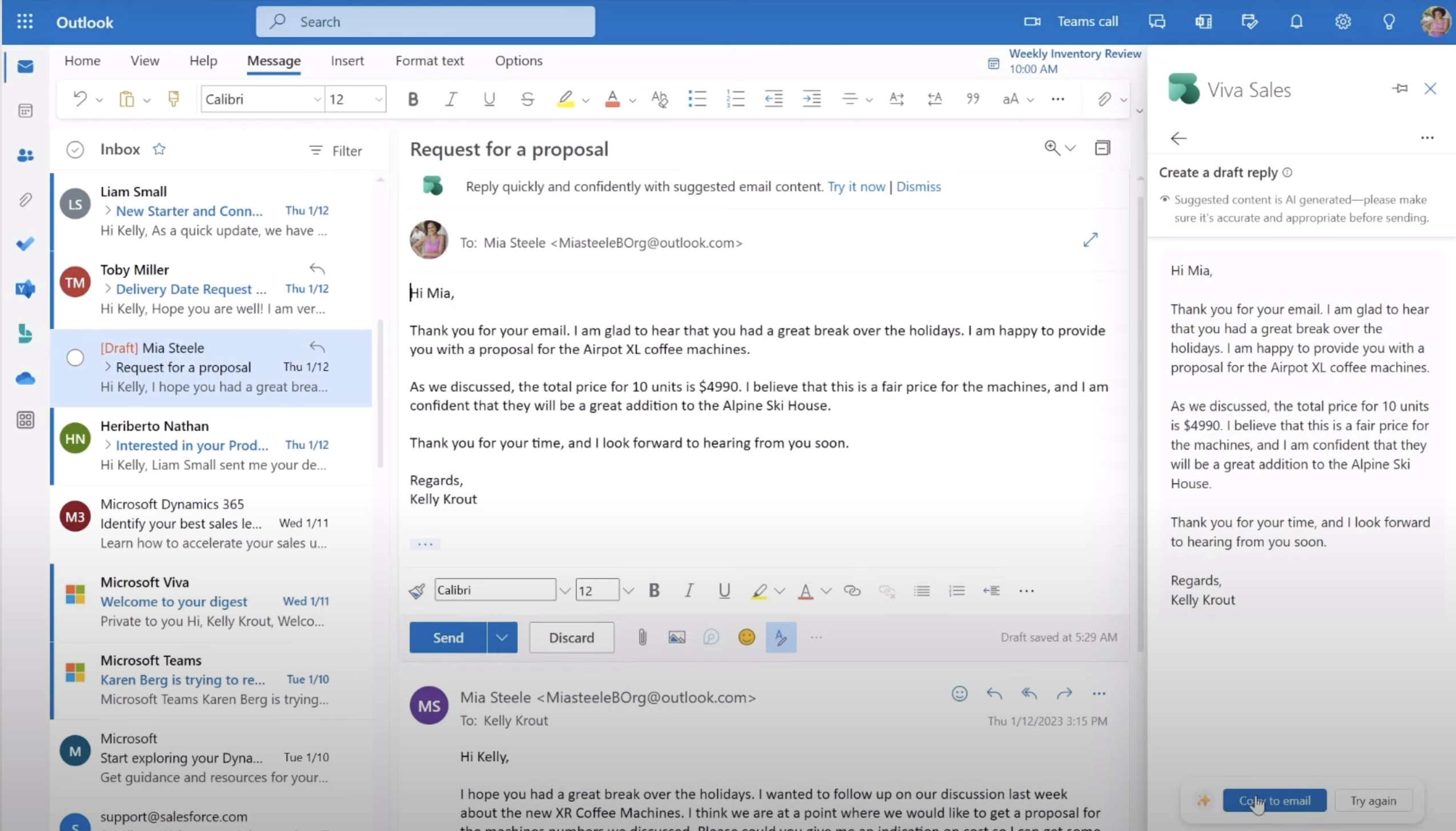The image size is (1456, 831).
Task: Click the Format Painter icon
Action: click(x=174, y=99)
